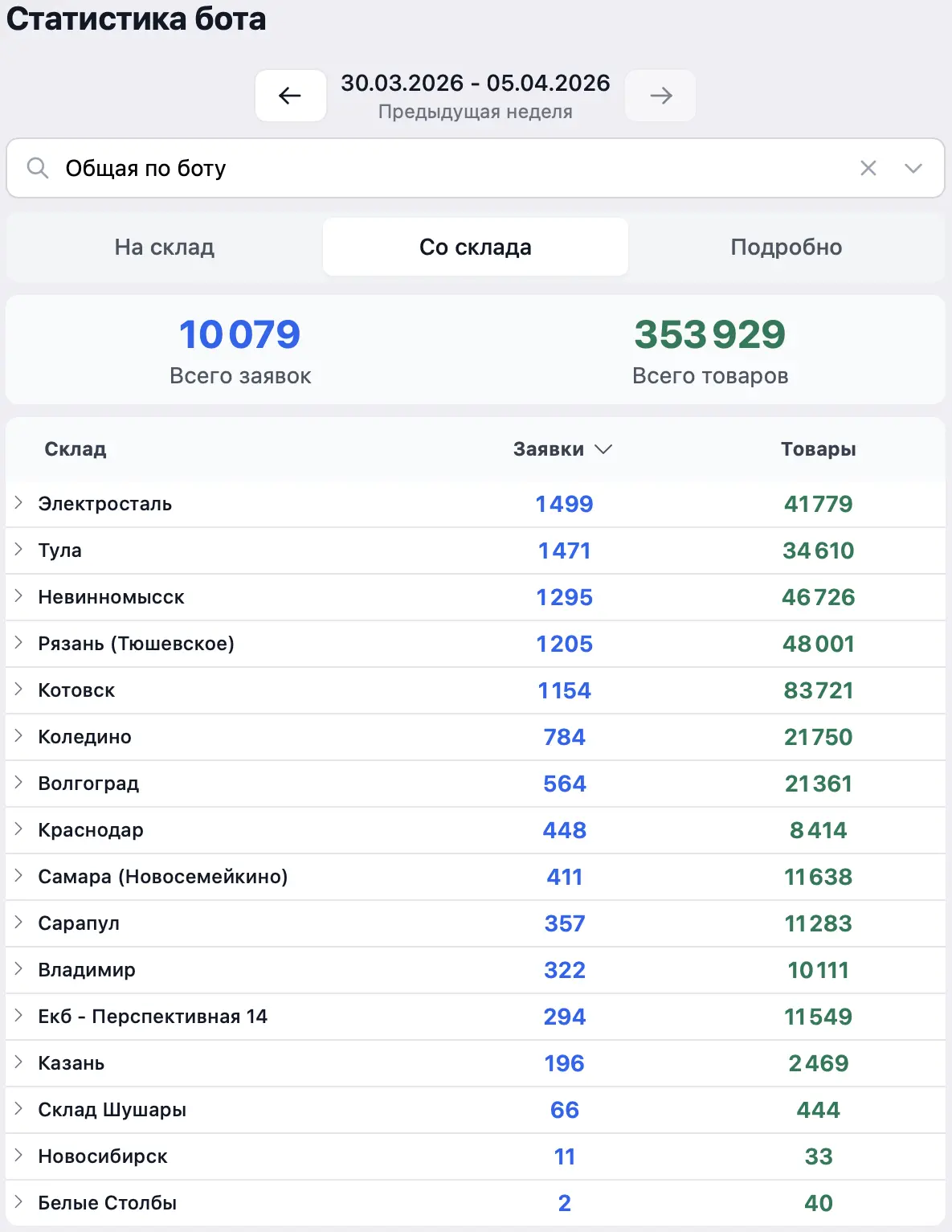The width and height of the screenshot is (952, 1232).
Task: Click the previous week left arrow
Action: (290, 96)
